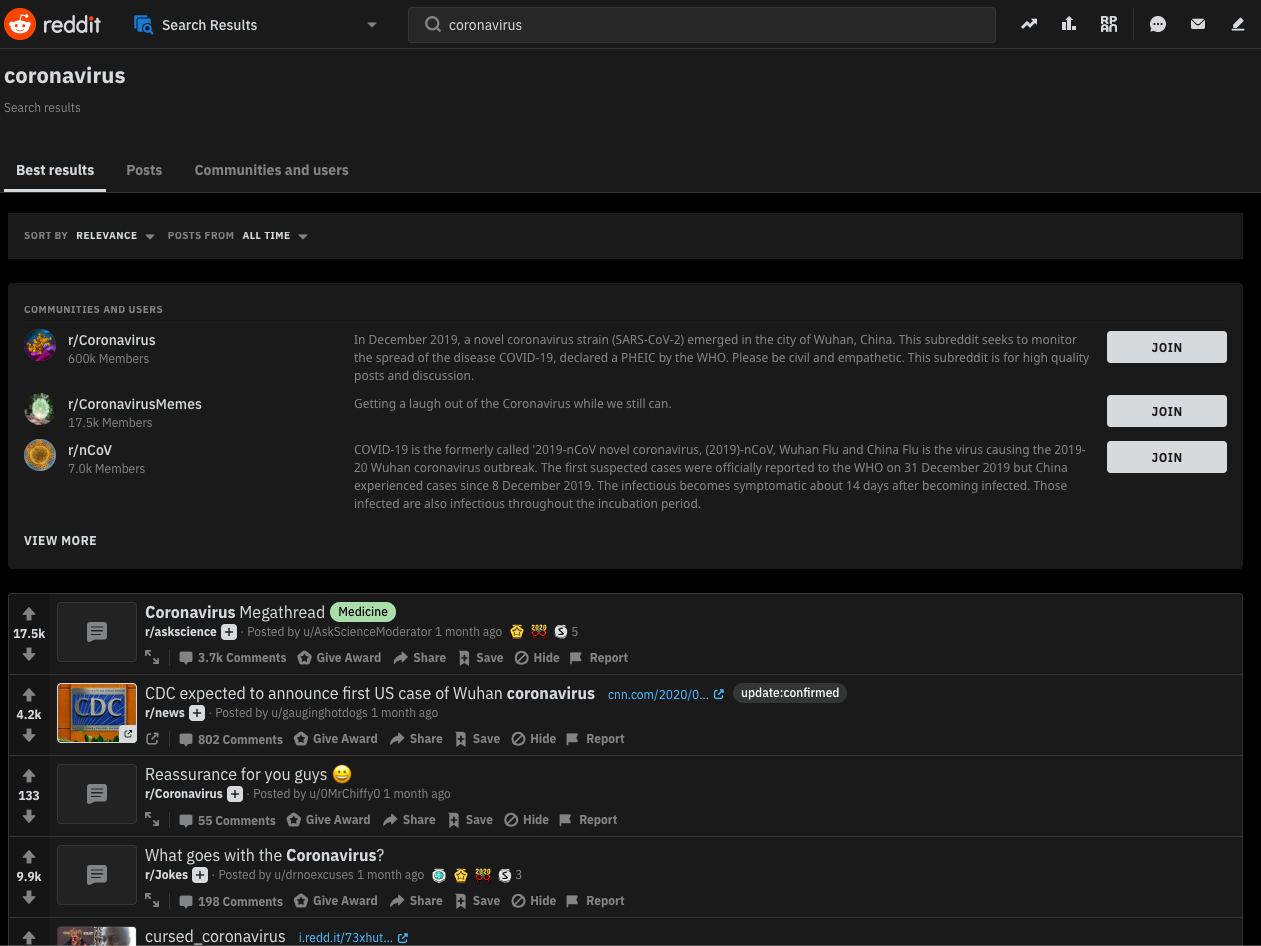This screenshot has width=1261, height=946.
Task: Upvote the Coronavirus Megathread post
Action: [x=28, y=613]
